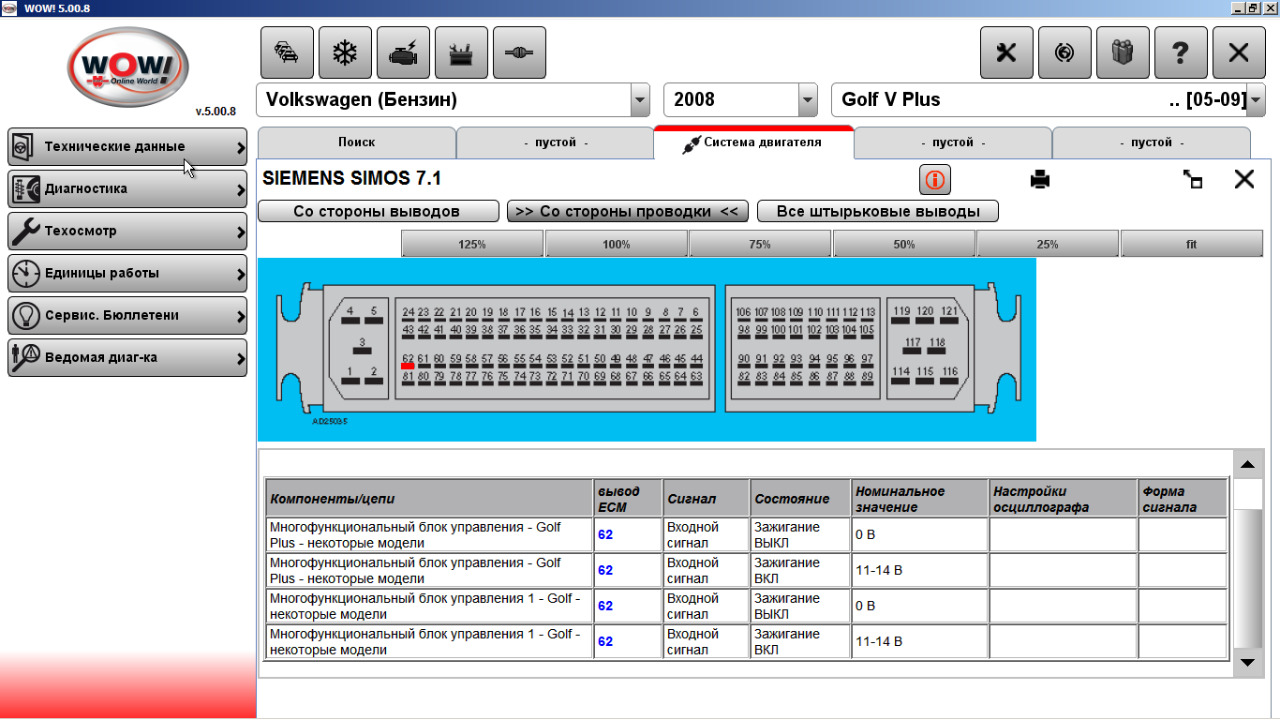Set connector zoom to 75%
This screenshot has height=720, width=1280.
pos(760,244)
